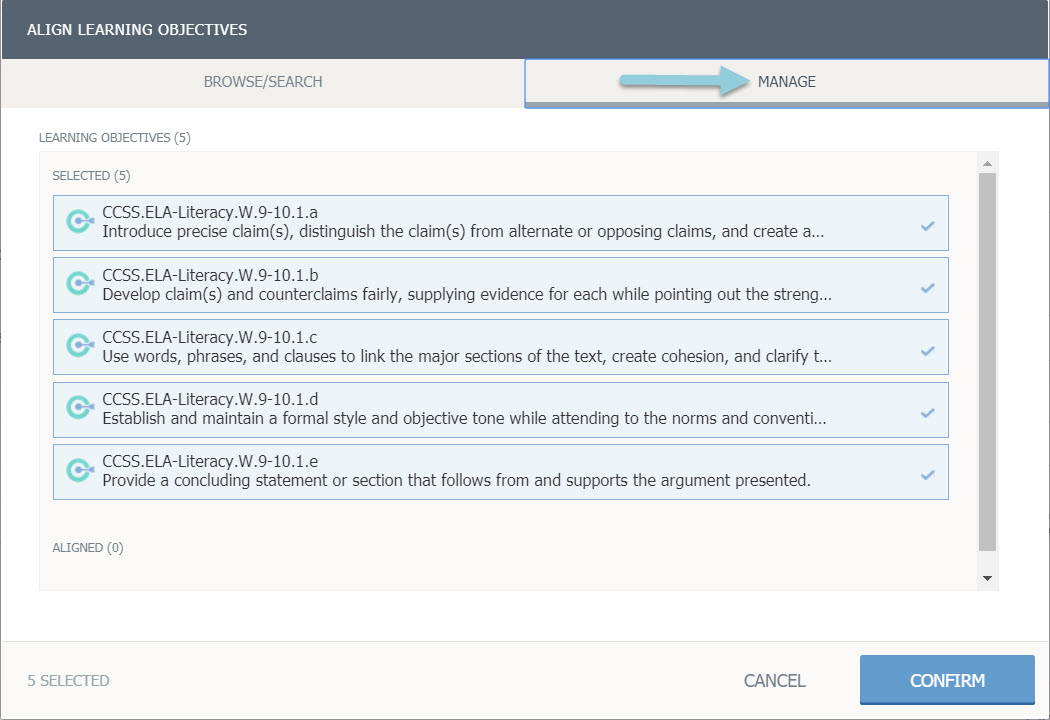Select the 'Introduce precise claim(s)' objective text

(462, 231)
